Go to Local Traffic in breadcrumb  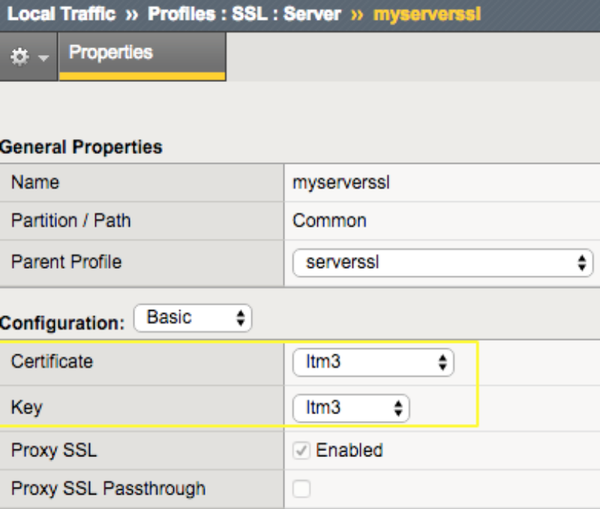click(60, 15)
